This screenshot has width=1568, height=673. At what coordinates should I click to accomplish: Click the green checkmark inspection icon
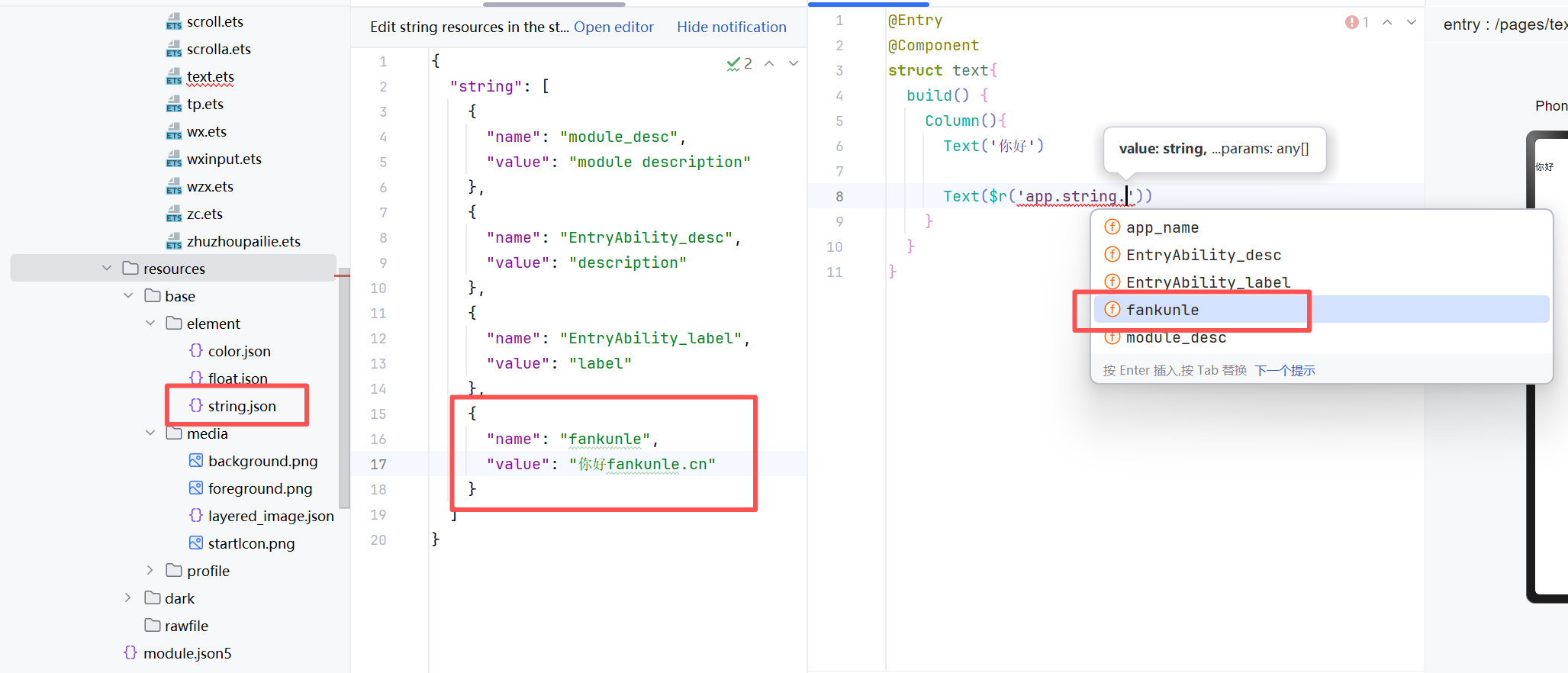[x=733, y=63]
